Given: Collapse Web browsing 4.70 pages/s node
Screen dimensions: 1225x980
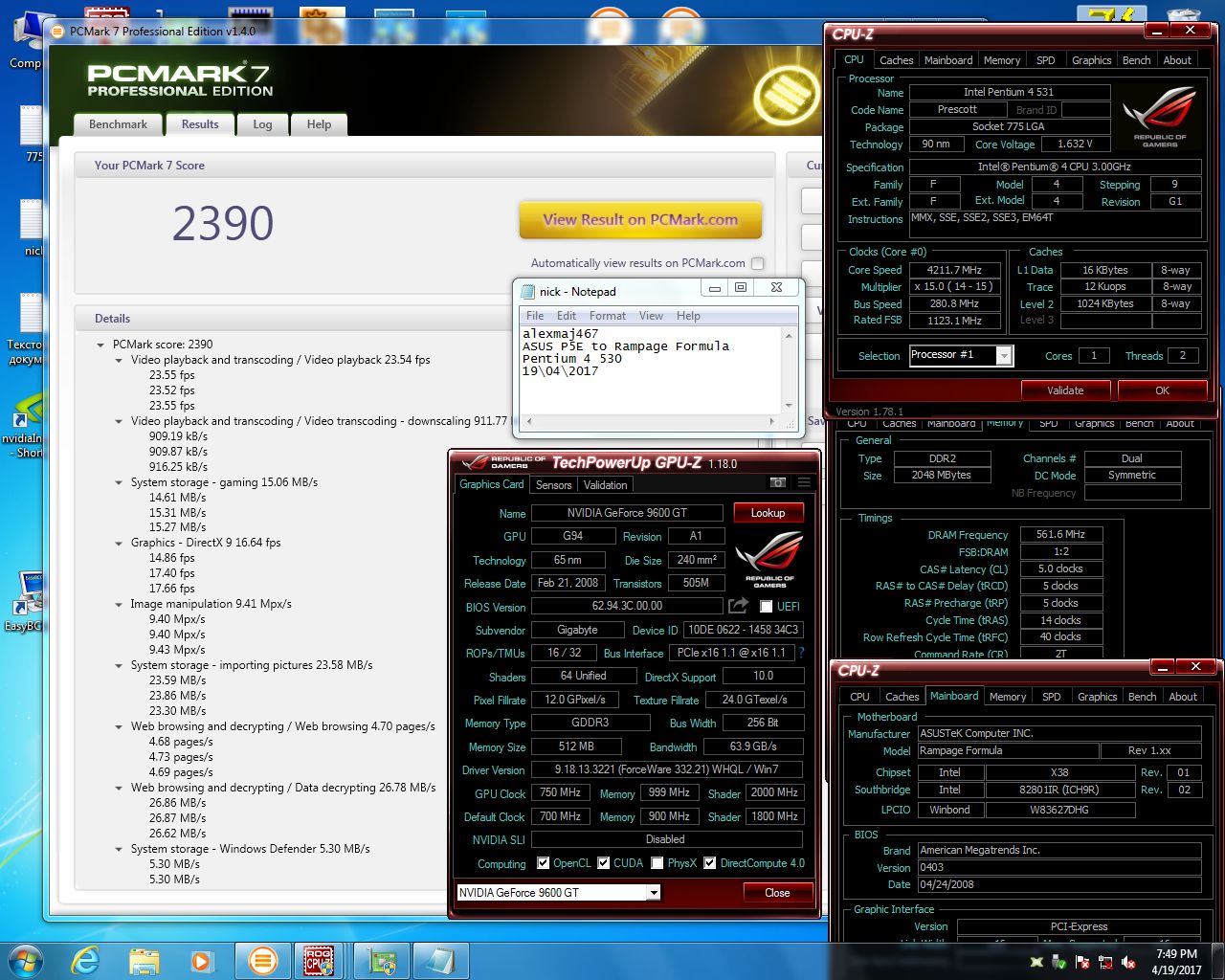Looking at the screenshot, I should pyautogui.click(x=119, y=727).
